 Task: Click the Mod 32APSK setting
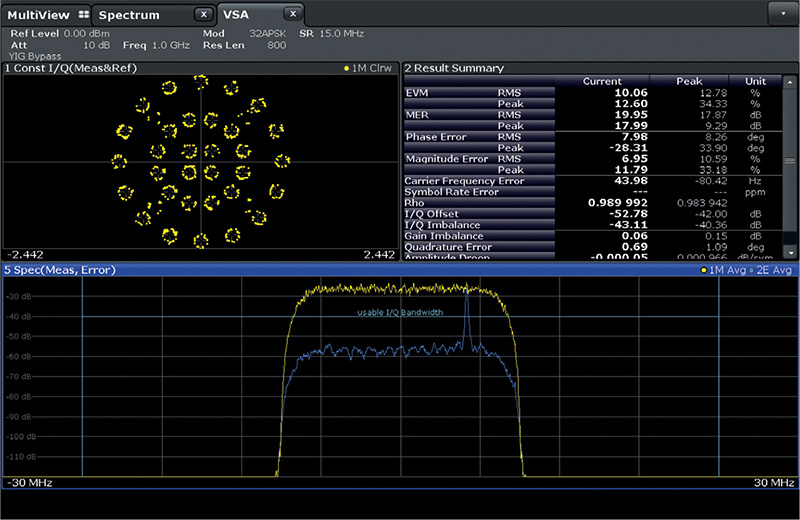243,33
